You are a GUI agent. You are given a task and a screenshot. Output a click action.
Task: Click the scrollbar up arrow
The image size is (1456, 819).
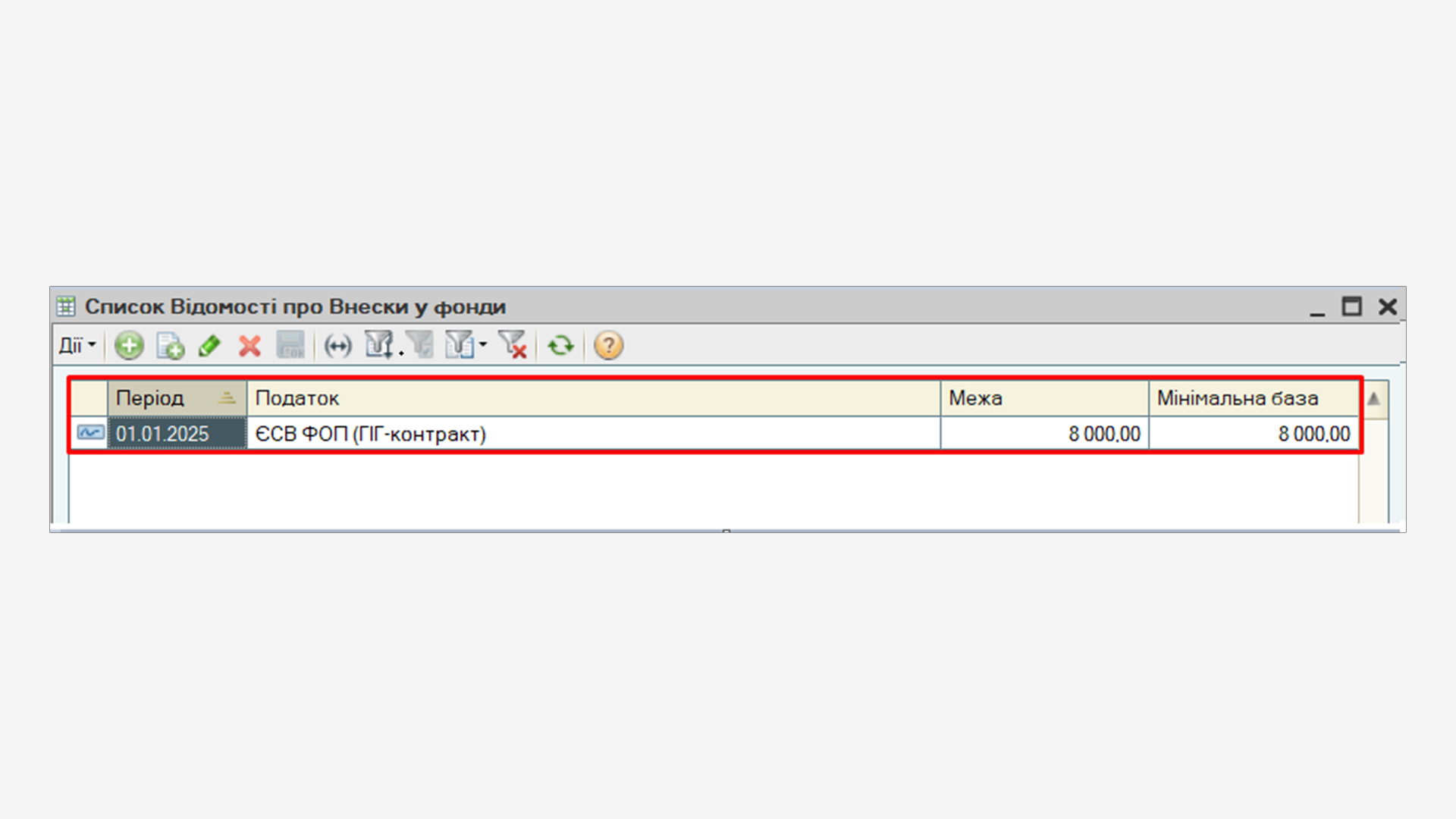coord(1373,399)
